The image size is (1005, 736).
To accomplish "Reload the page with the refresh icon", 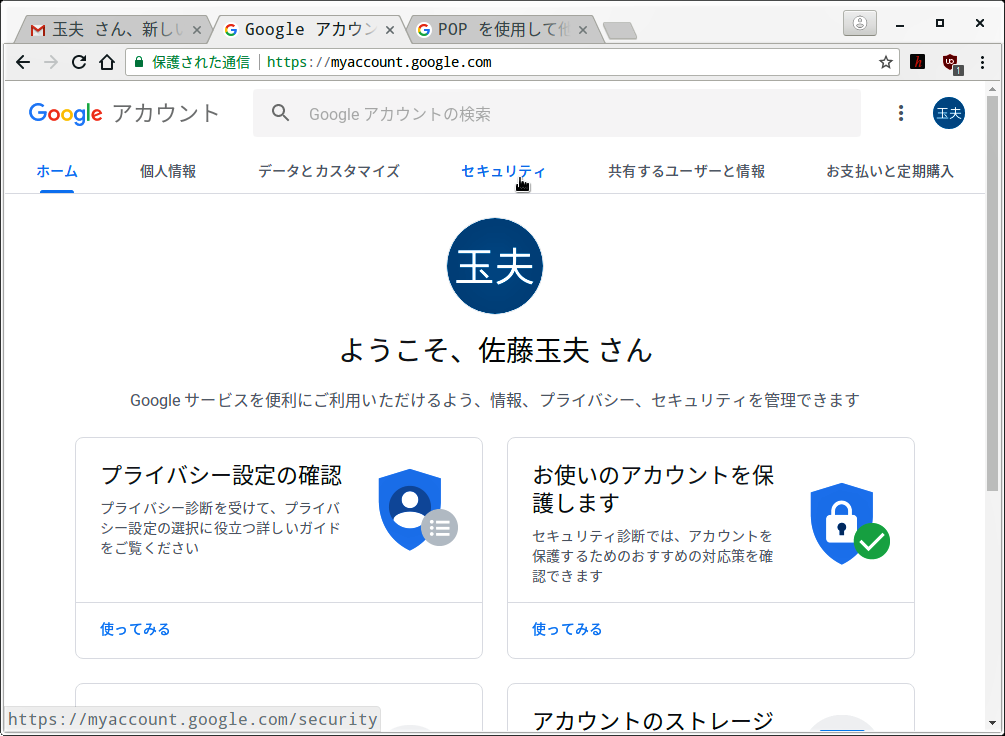I will (79, 62).
